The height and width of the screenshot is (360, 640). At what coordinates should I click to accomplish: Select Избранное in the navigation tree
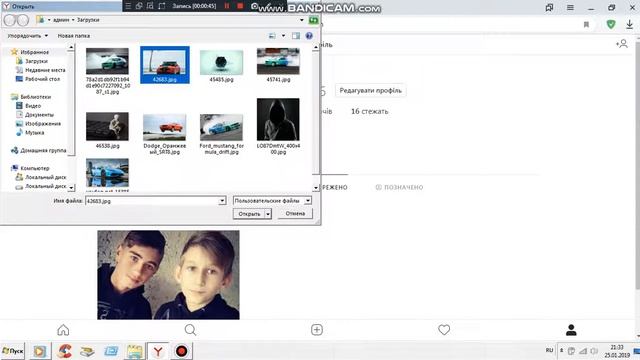(x=34, y=52)
